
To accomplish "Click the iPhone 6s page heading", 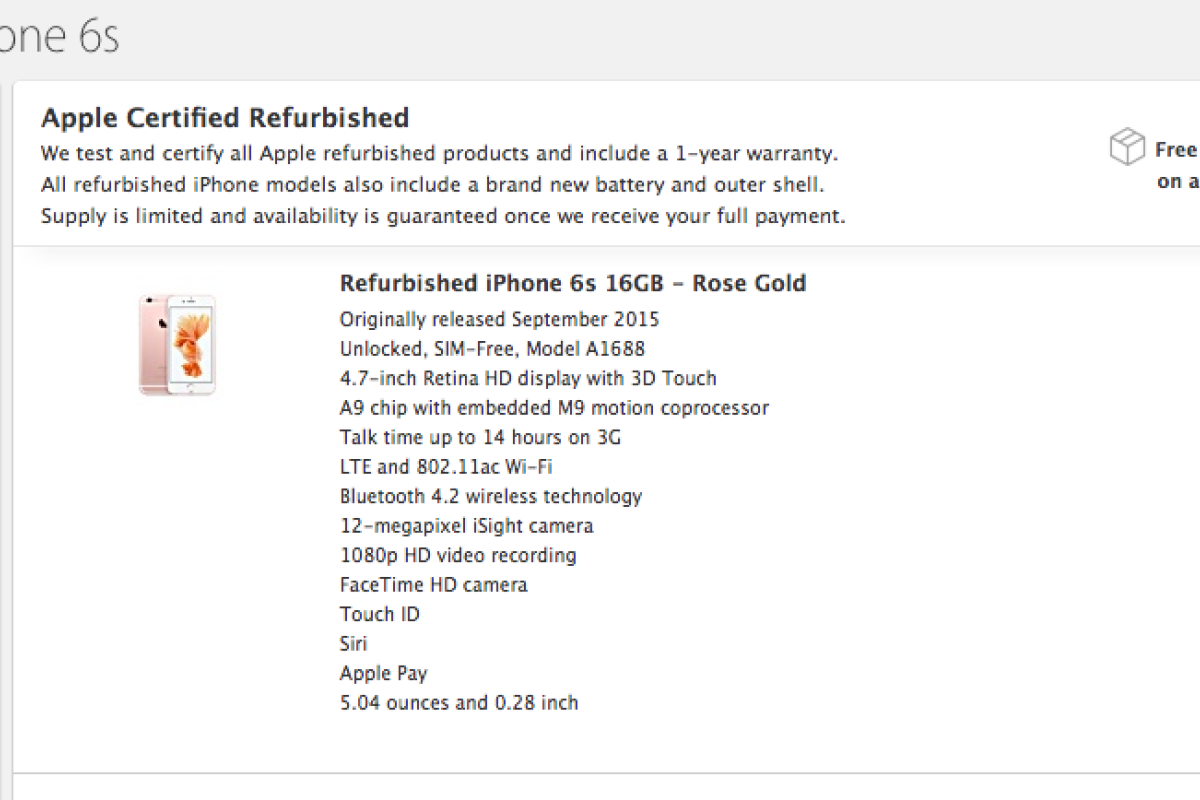I will pyautogui.click(x=60, y=37).
